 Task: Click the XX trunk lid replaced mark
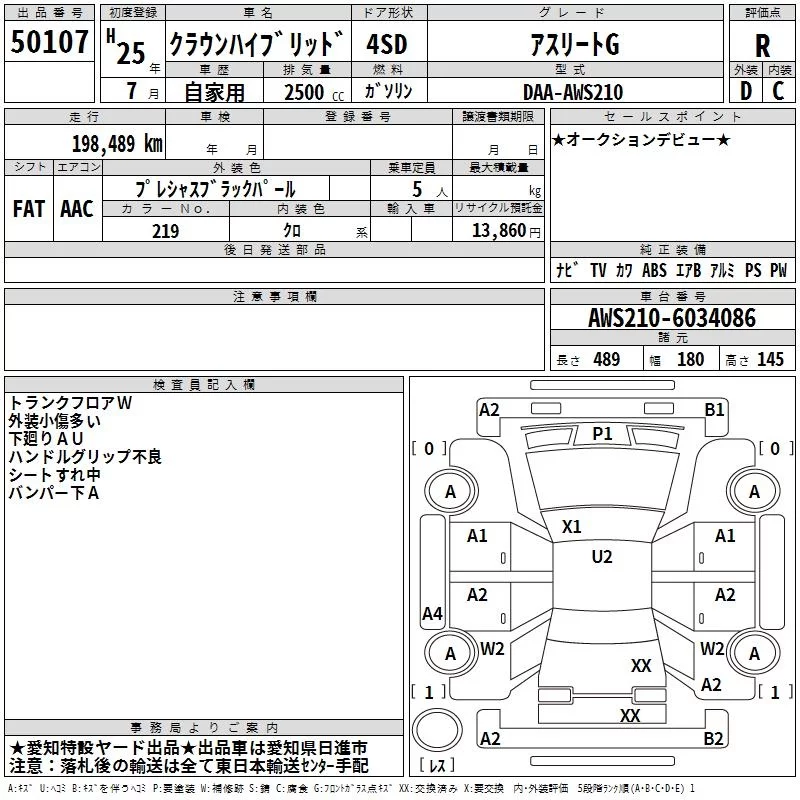641,665
